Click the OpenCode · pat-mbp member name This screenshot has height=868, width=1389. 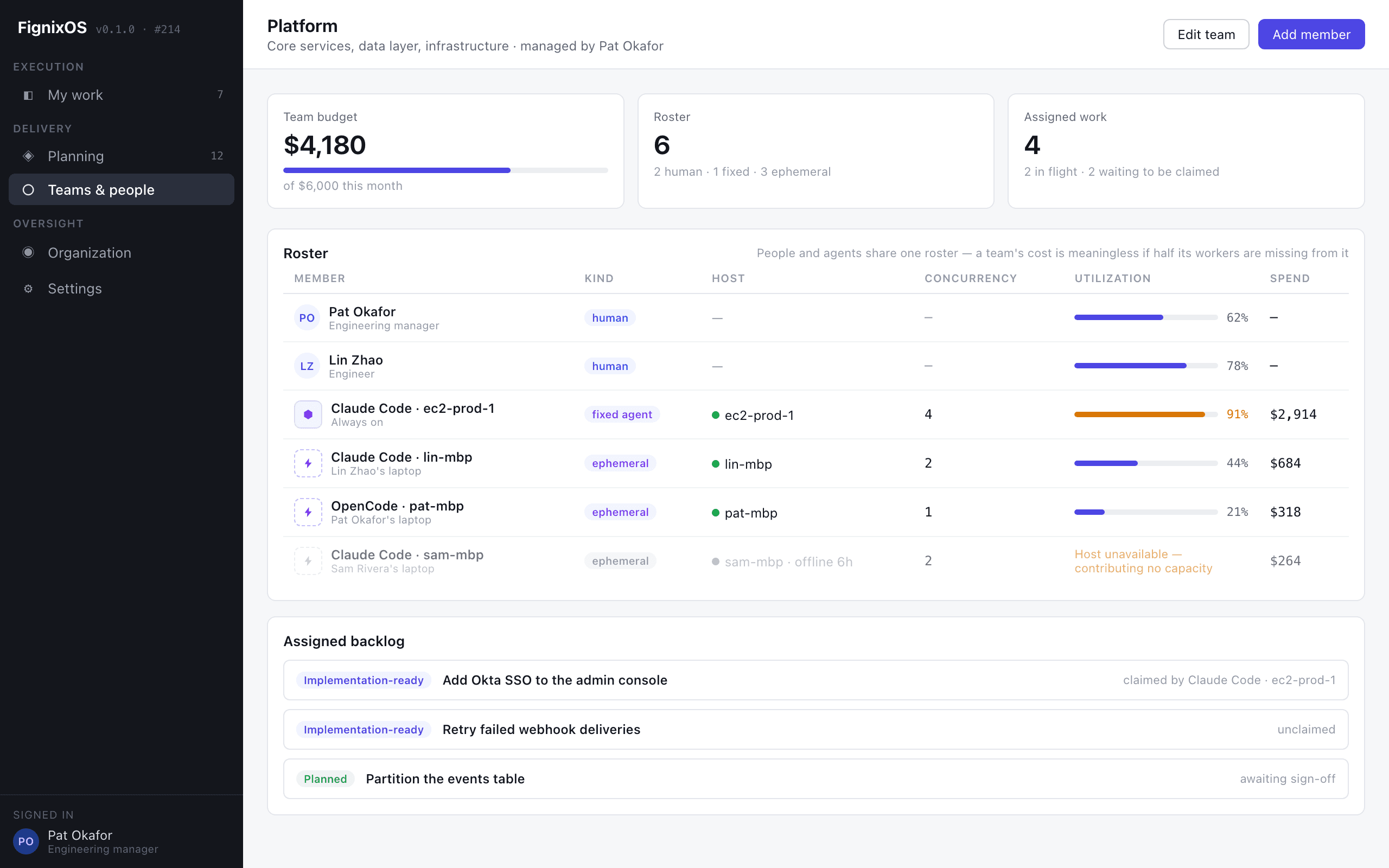[397, 506]
